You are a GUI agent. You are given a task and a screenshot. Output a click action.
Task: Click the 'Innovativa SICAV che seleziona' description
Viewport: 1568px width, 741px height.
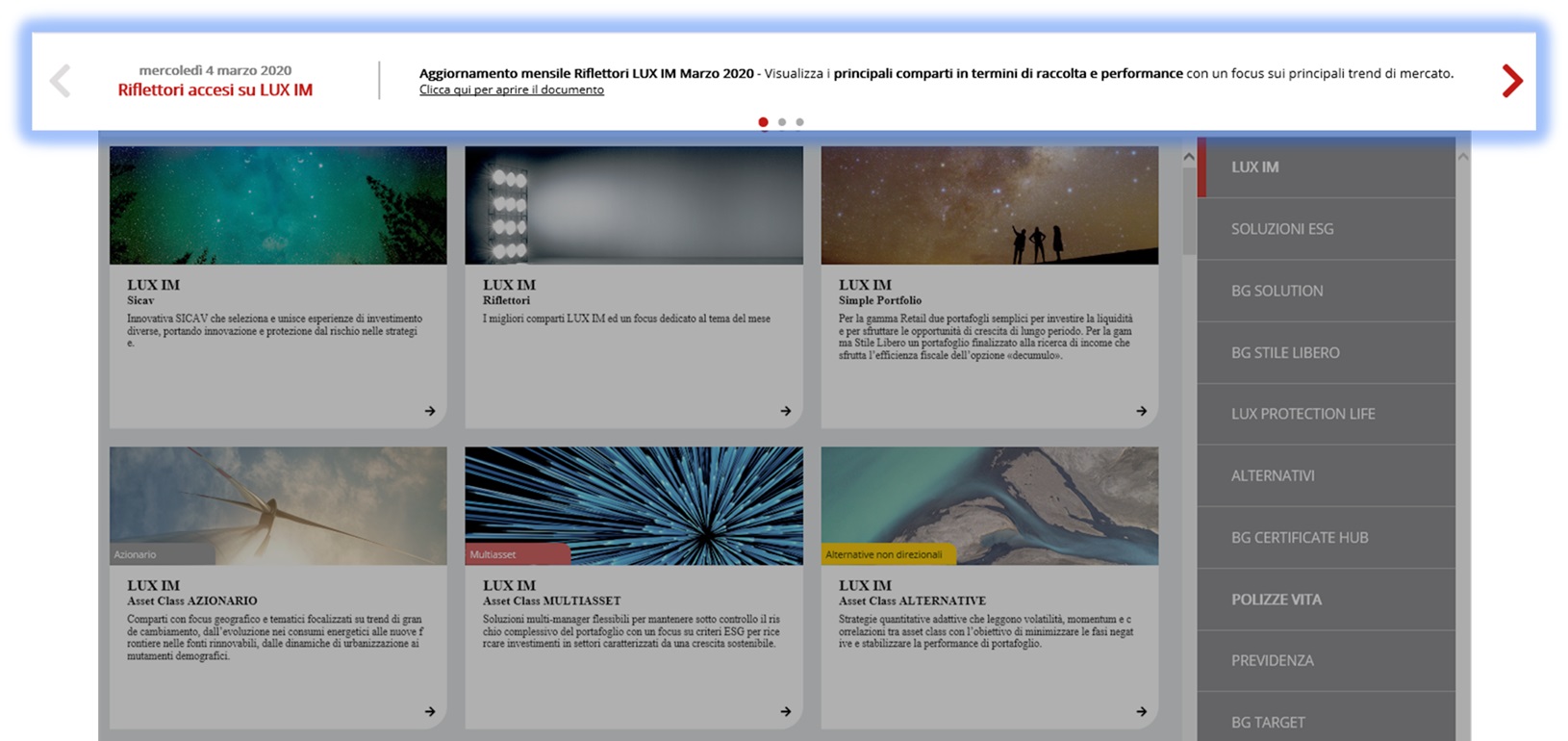275,330
